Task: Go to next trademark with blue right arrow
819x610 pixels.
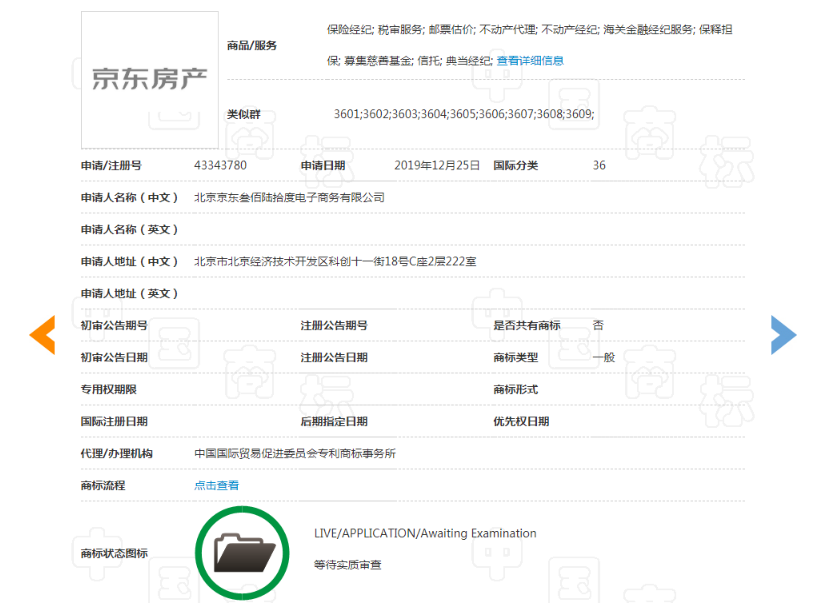Action: (x=783, y=335)
